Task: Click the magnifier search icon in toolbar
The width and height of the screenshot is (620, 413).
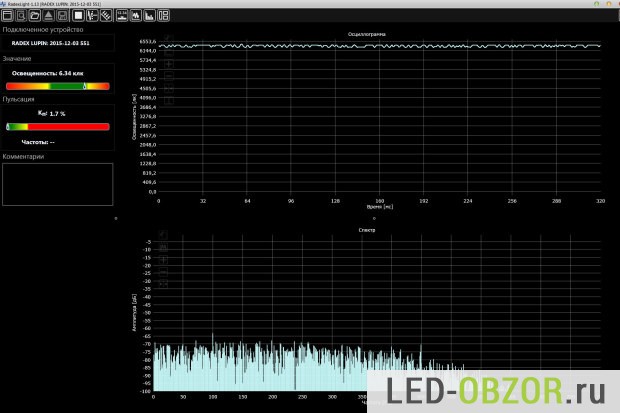Action: [20, 16]
